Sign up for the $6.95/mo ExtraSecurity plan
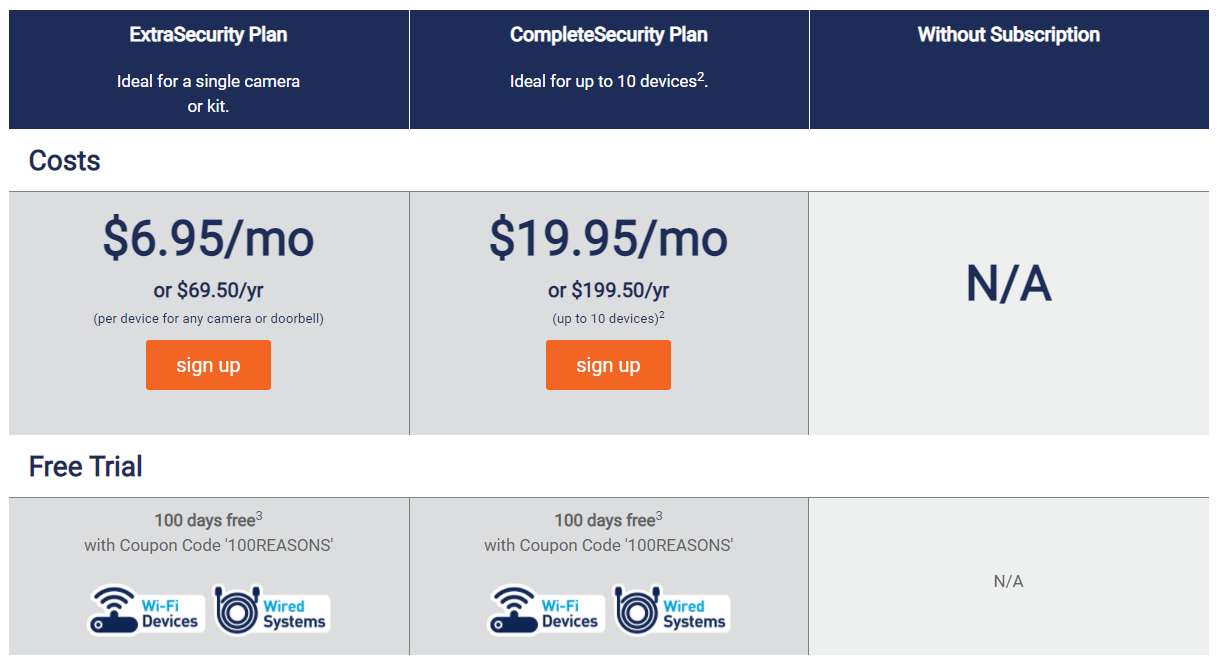Image resolution: width=1221 pixels, height=668 pixels. coord(208,365)
